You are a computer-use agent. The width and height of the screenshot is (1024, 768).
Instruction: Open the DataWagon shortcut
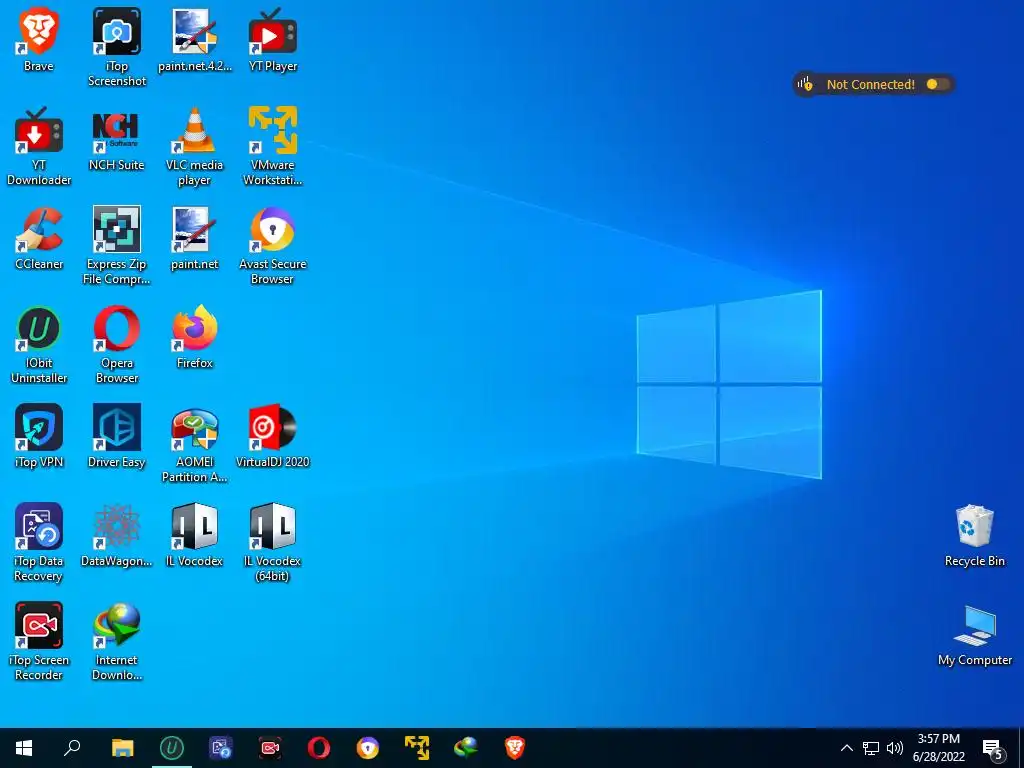point(117,535)
